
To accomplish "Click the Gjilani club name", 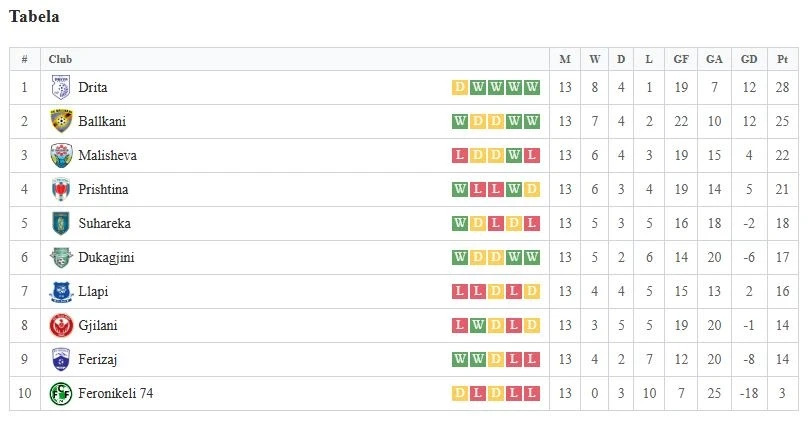I will [98, 326].
